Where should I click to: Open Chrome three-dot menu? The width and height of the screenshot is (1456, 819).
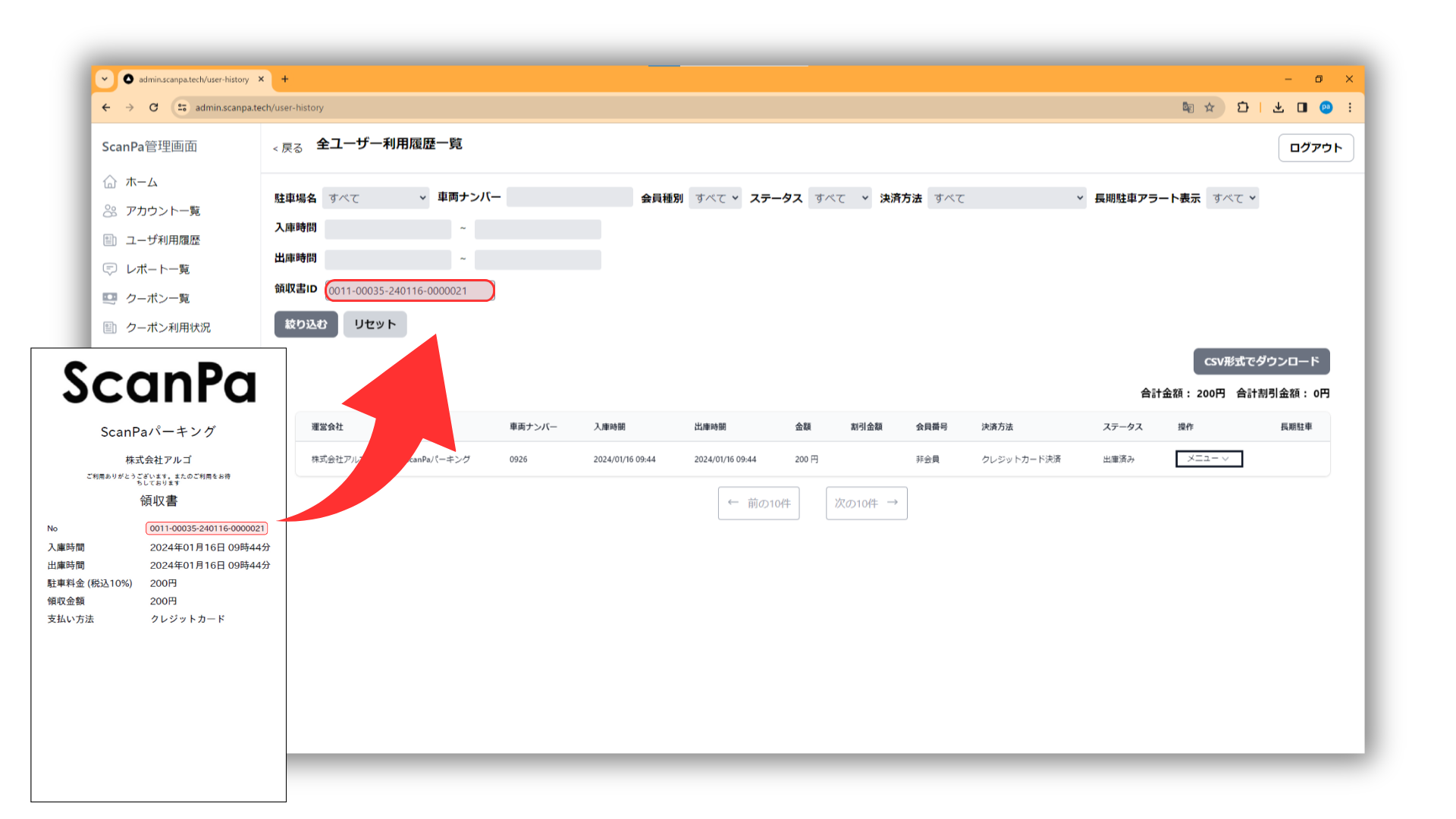(x=1350, y=108)
